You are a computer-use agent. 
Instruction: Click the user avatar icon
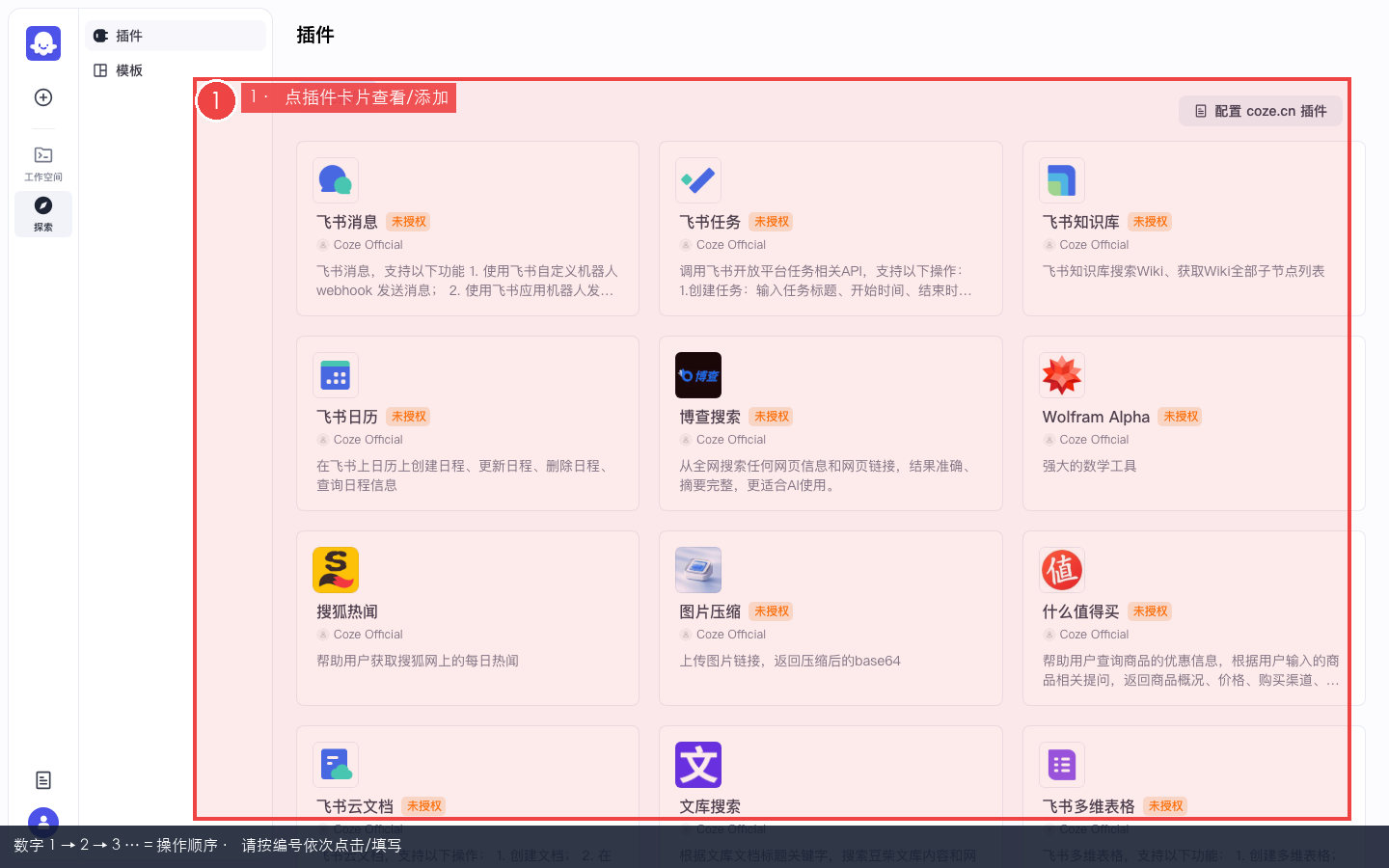click(x=43, y=822)
